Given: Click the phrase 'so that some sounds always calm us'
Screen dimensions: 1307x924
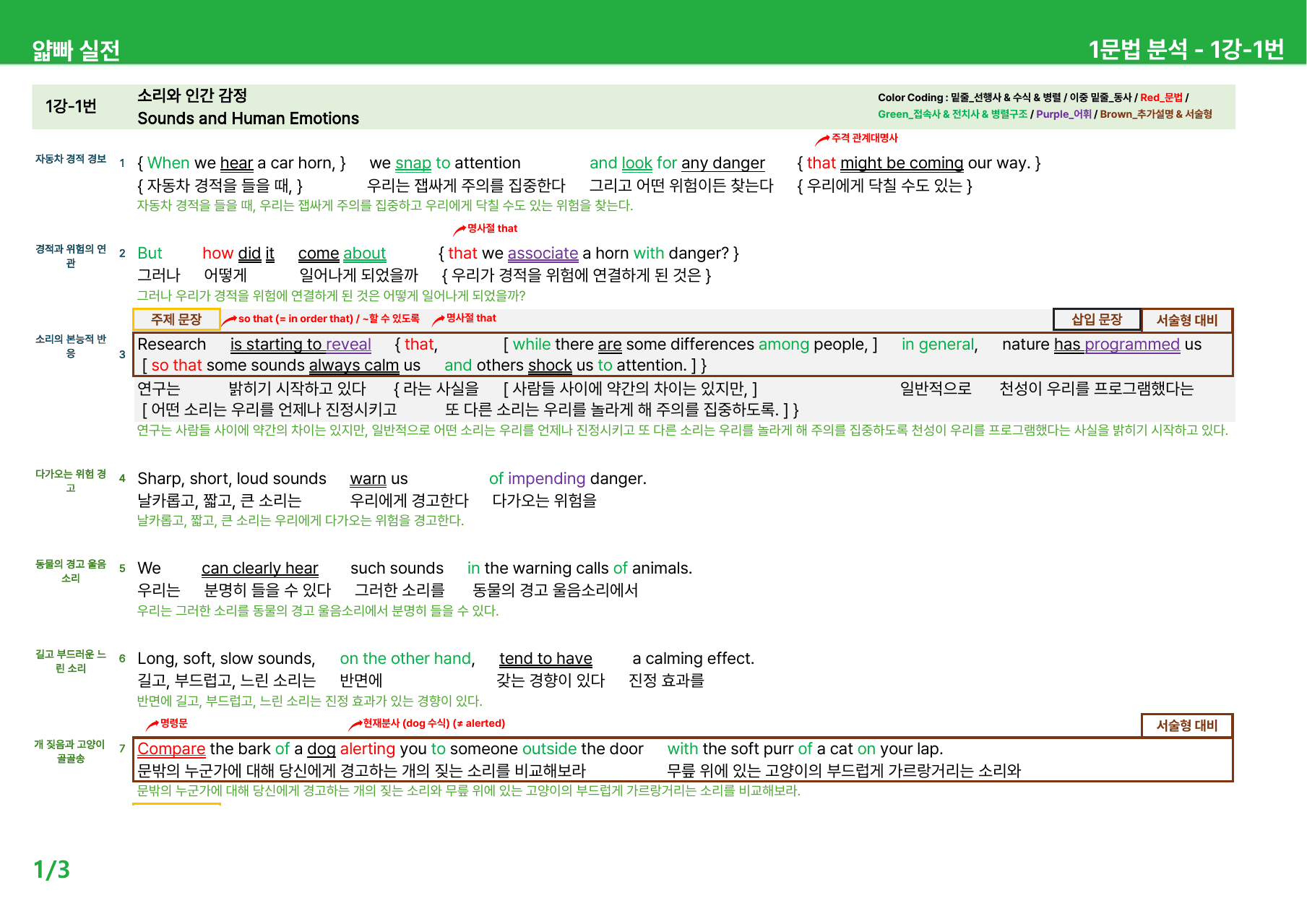Looking at the screenshot, I should (285, 366).
